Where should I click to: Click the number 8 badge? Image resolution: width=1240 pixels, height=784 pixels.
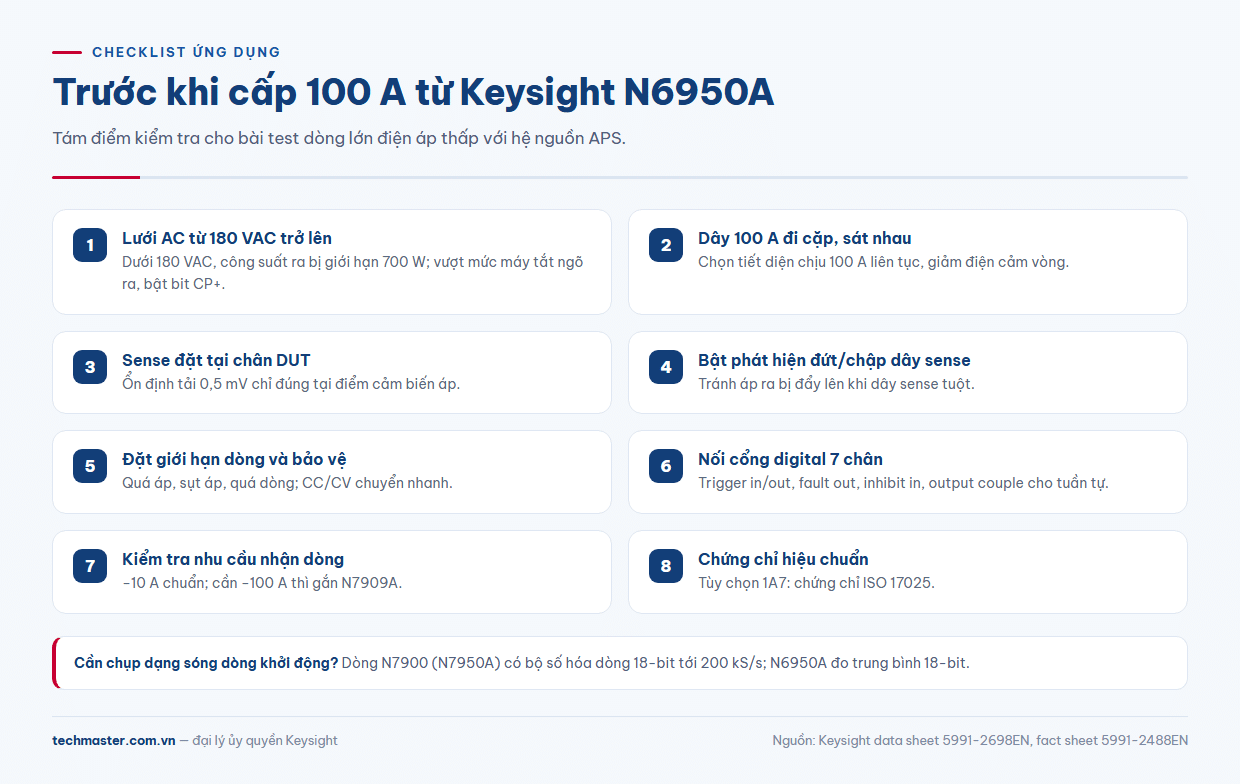point(666,566)
